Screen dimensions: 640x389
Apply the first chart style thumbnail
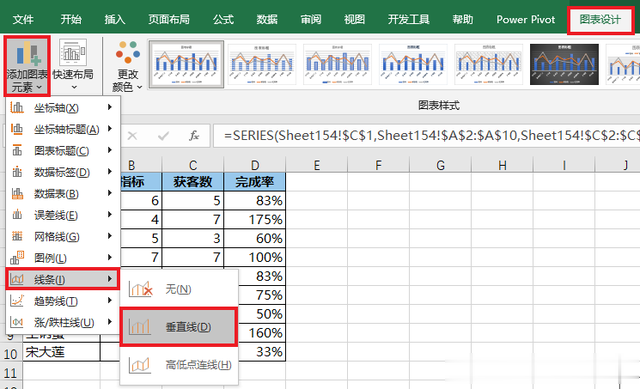click(x=187, y=64)
